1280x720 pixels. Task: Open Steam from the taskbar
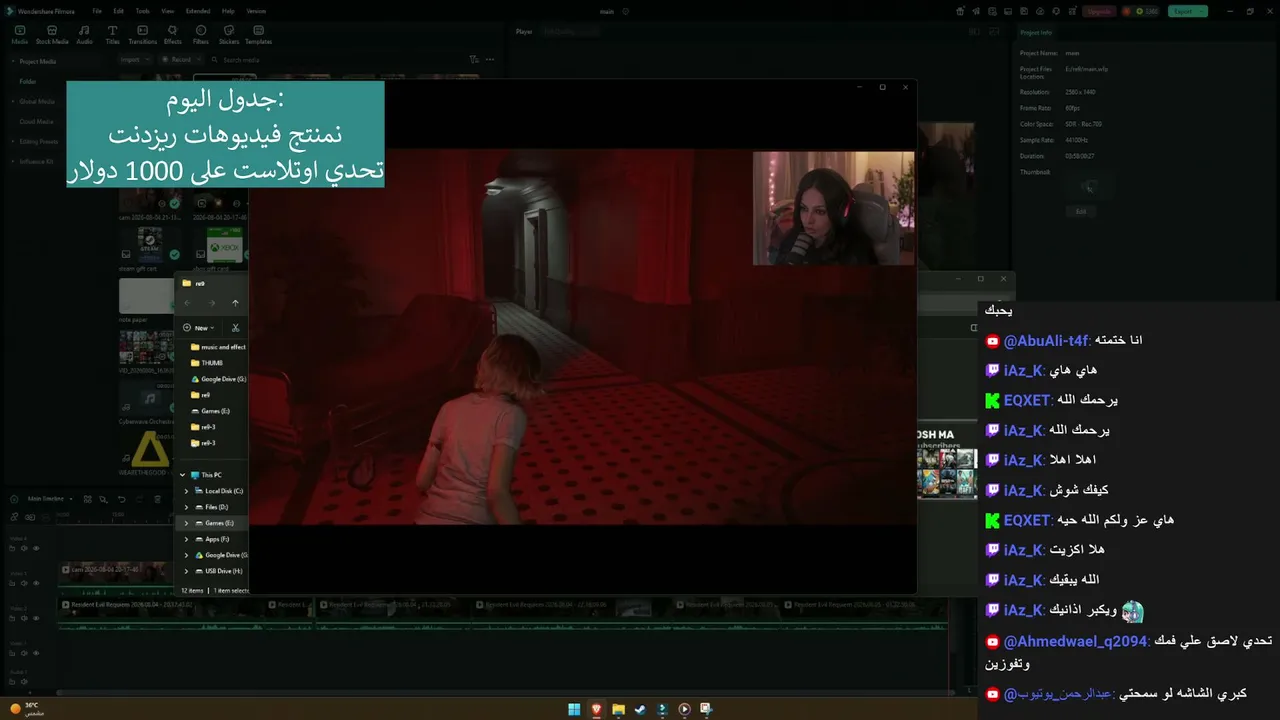pyautogui.click(x=640, y=709)
